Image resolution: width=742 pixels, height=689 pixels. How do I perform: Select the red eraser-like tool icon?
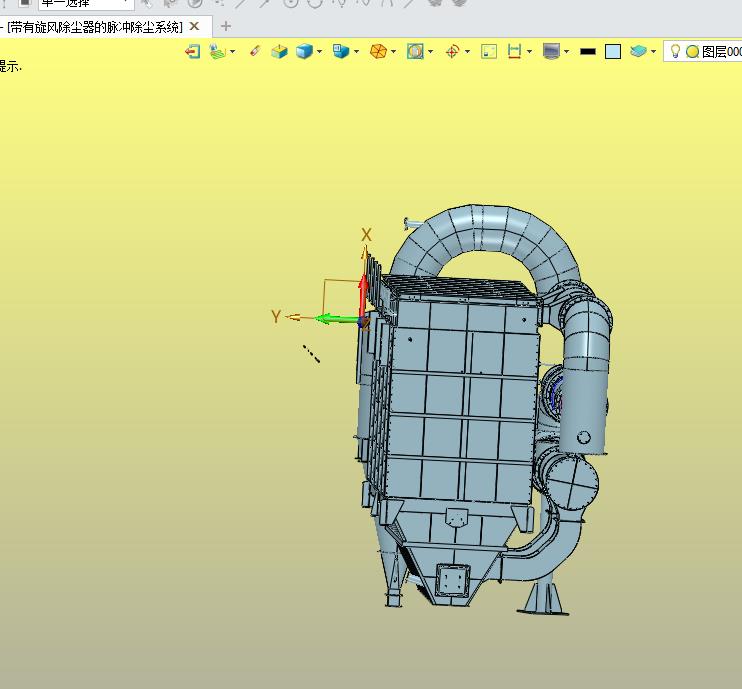(x=255, y=51)
